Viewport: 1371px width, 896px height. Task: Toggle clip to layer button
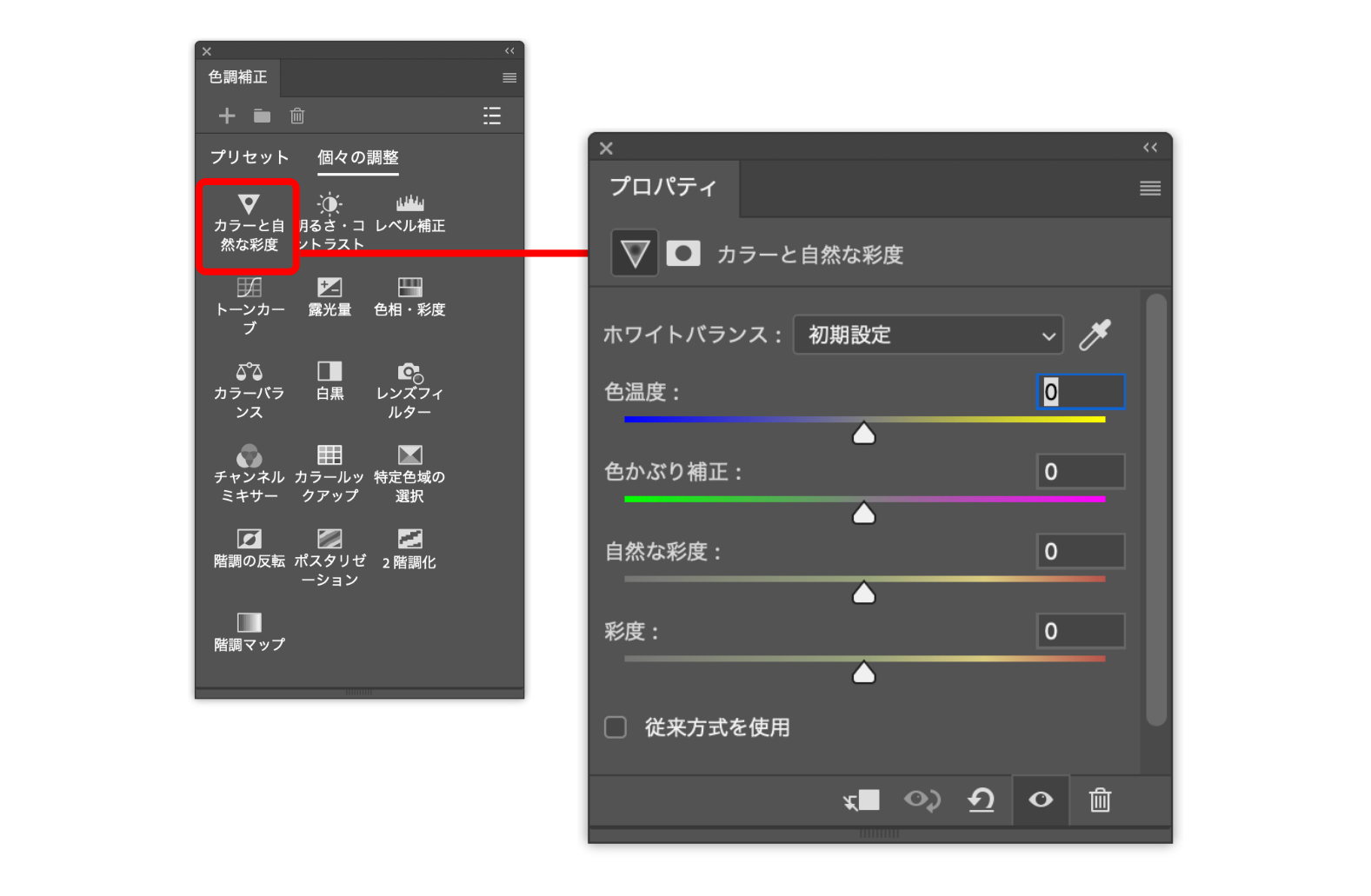tap(862, 800)
